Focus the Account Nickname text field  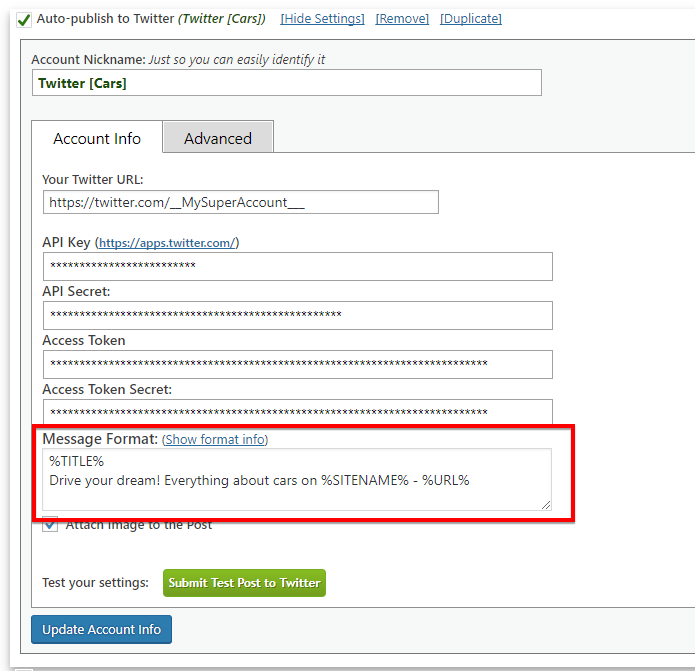click(286, 83)
